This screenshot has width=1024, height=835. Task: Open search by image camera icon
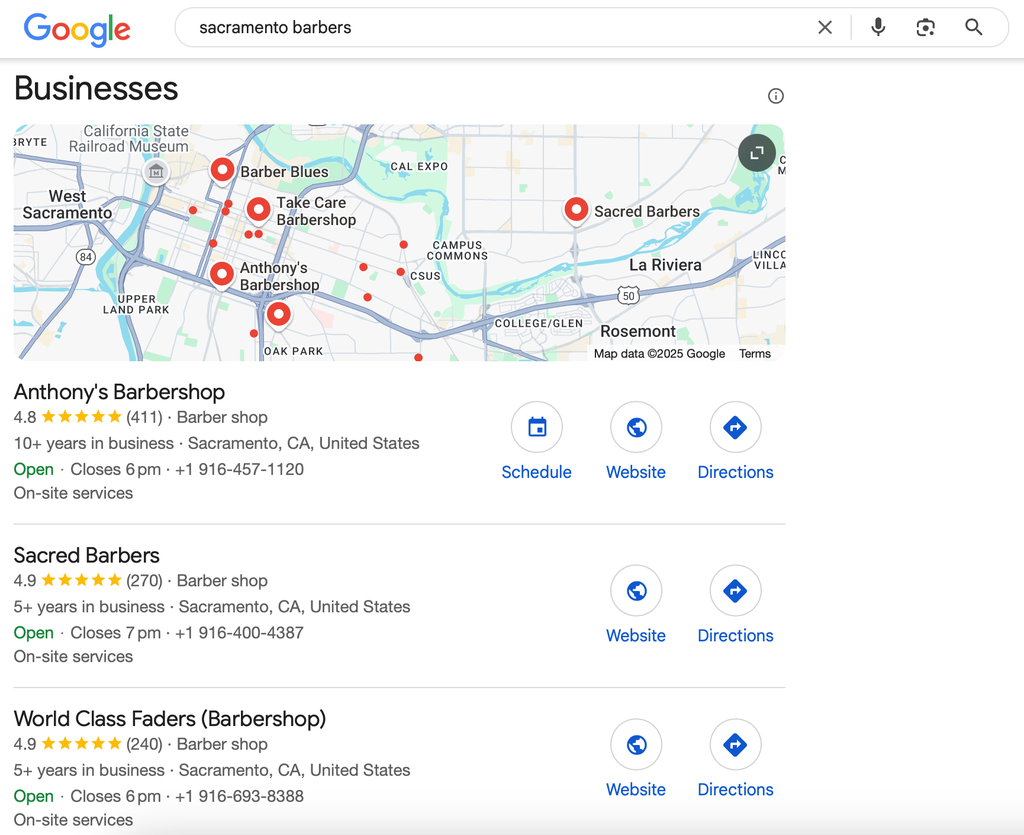tap(926, 28)
